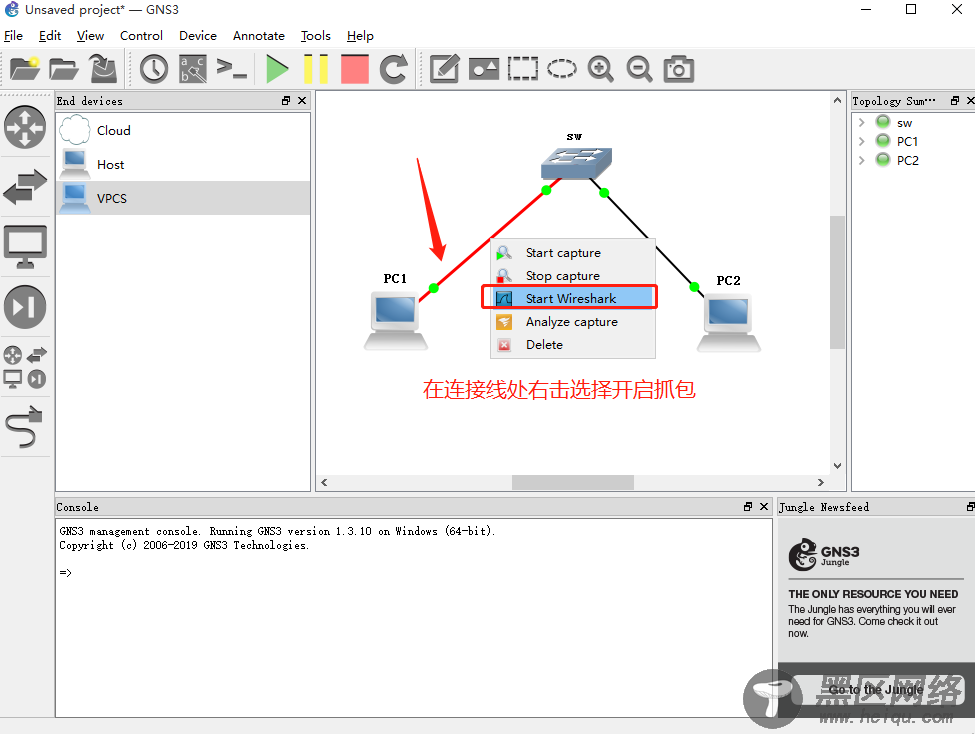Open the Help menu
975x734 pixels.
coord(360,35)
